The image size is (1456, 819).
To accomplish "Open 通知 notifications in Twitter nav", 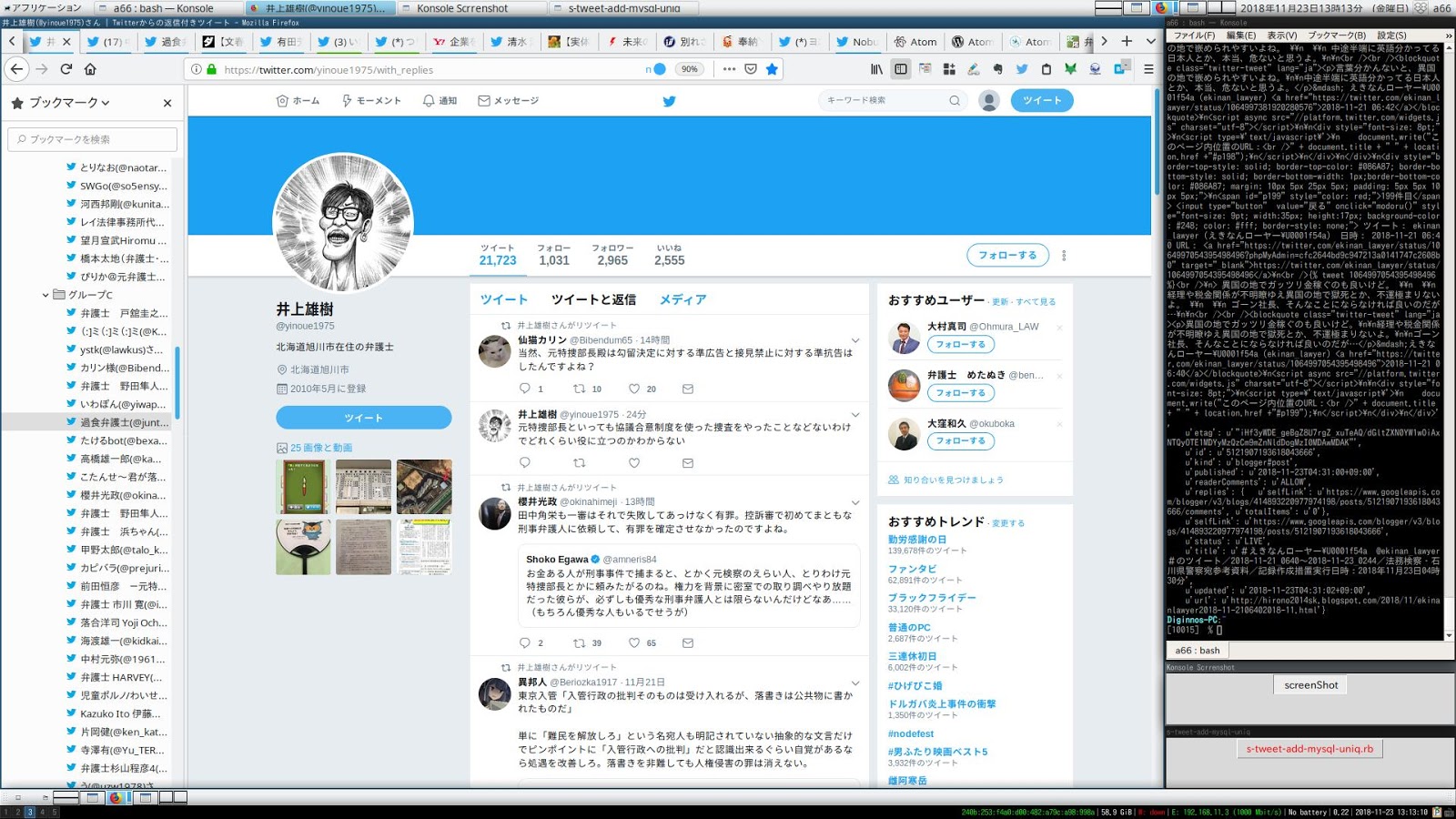I will [440, 101].
